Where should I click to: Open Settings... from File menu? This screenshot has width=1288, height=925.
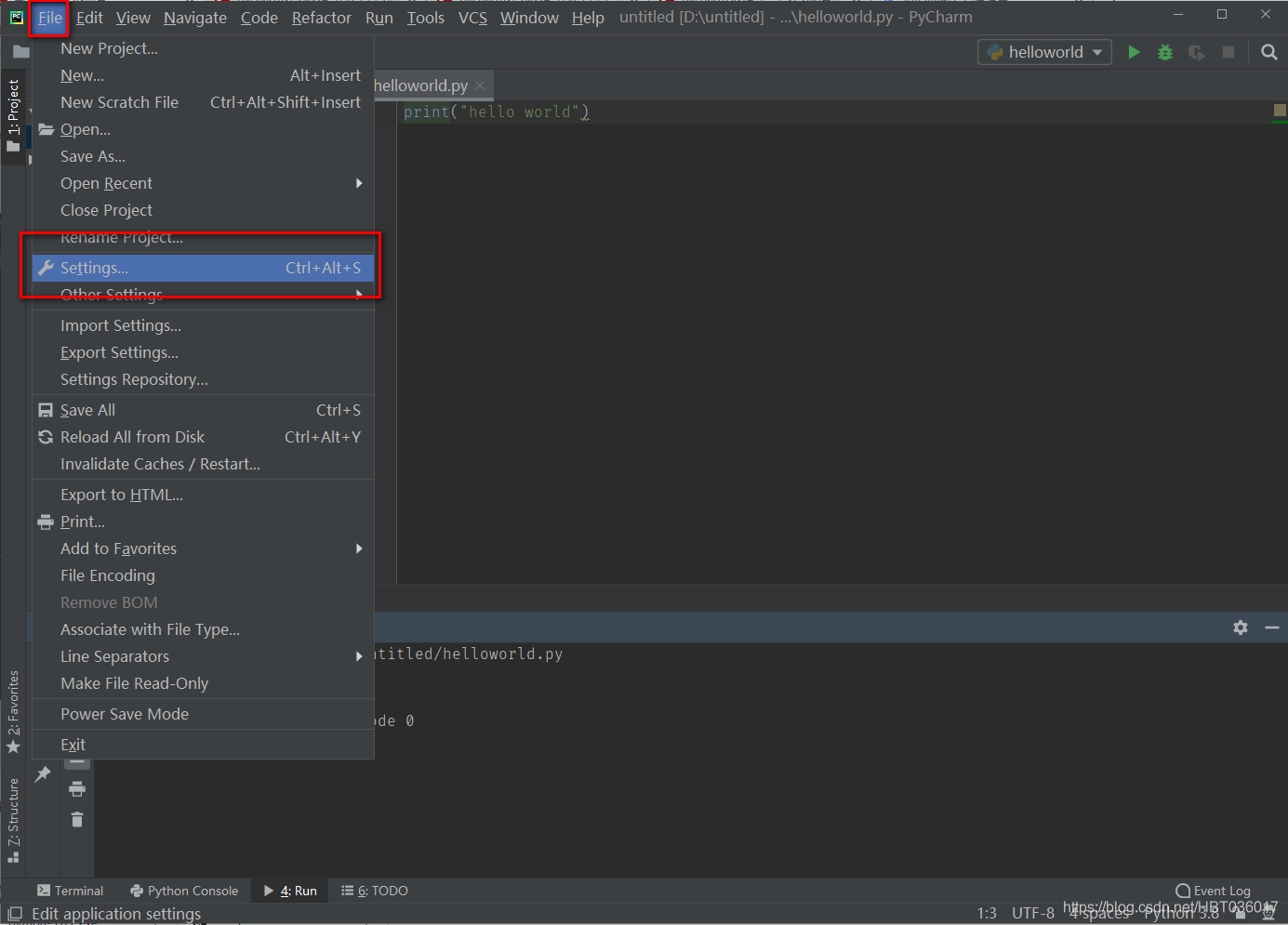coord(203,268)
